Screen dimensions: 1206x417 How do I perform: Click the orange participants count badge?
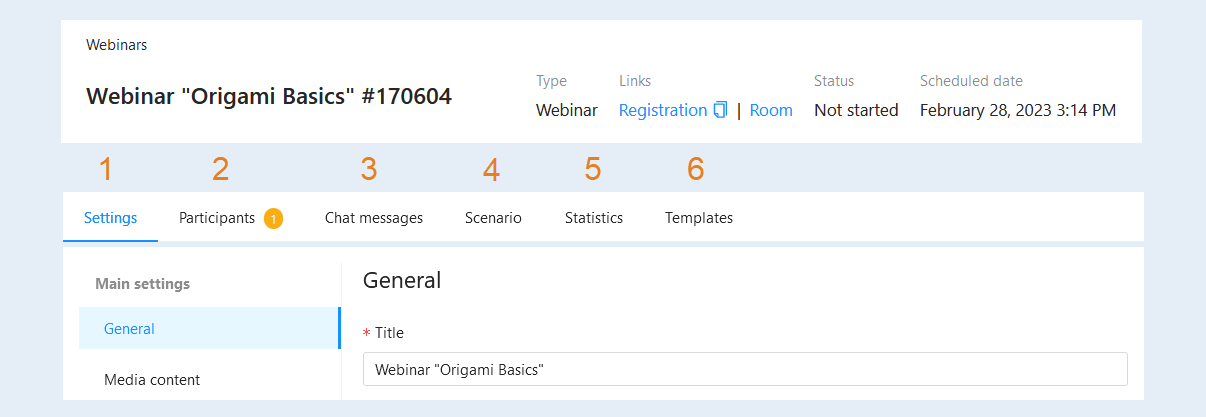point(274,218)
